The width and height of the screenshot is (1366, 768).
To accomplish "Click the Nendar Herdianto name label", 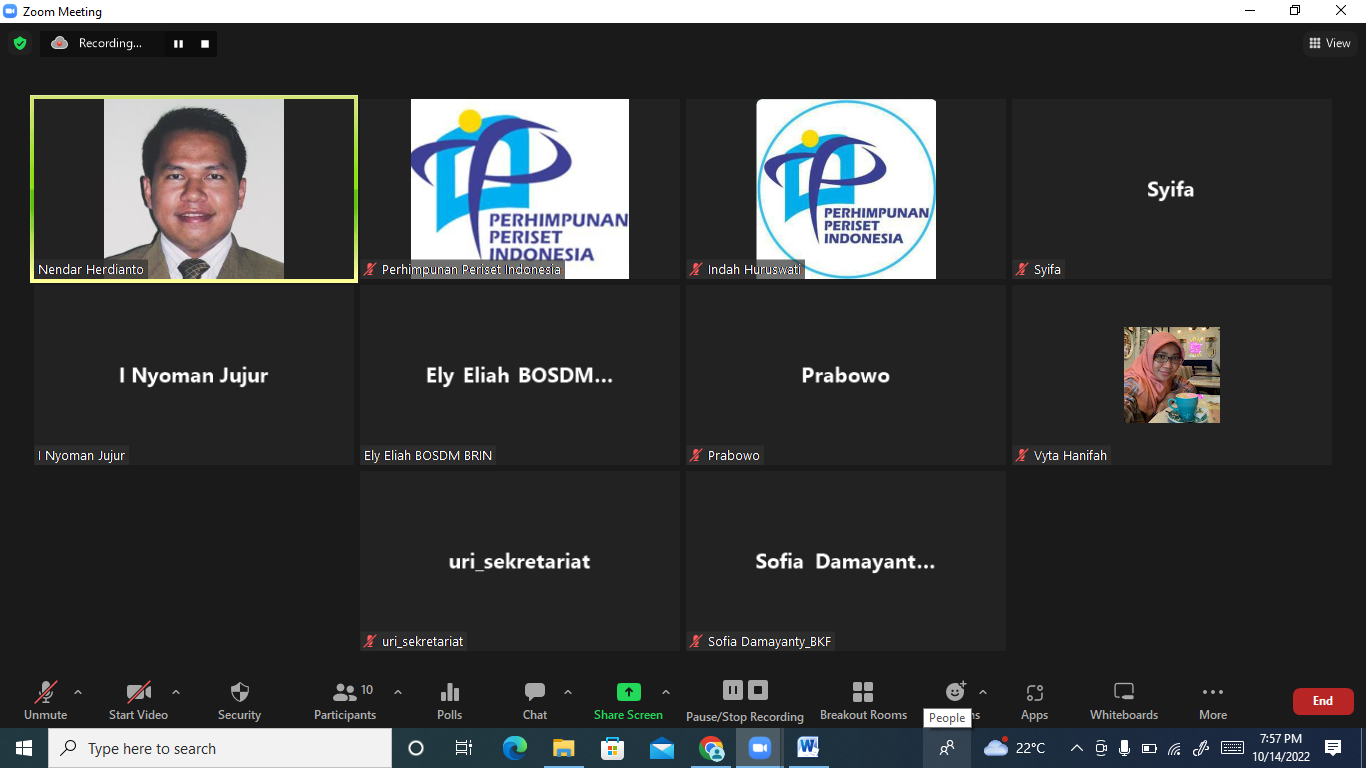I will click(91, 270).
